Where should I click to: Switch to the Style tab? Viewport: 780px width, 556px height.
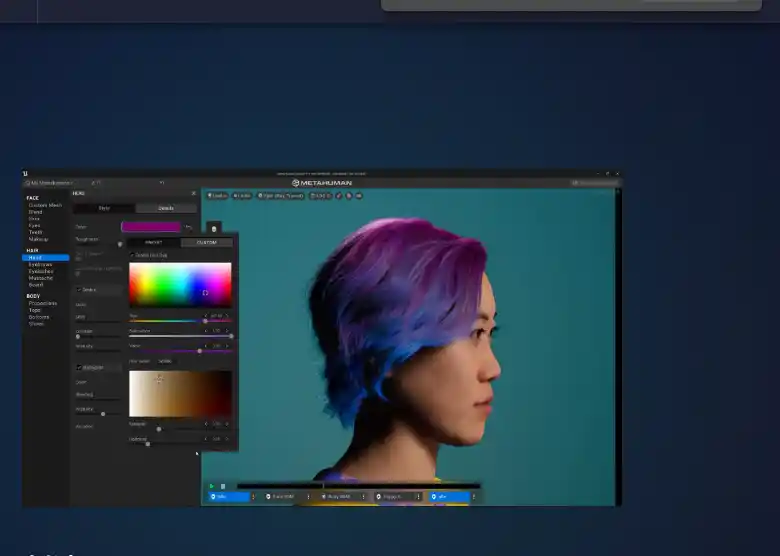pos(104,208)
